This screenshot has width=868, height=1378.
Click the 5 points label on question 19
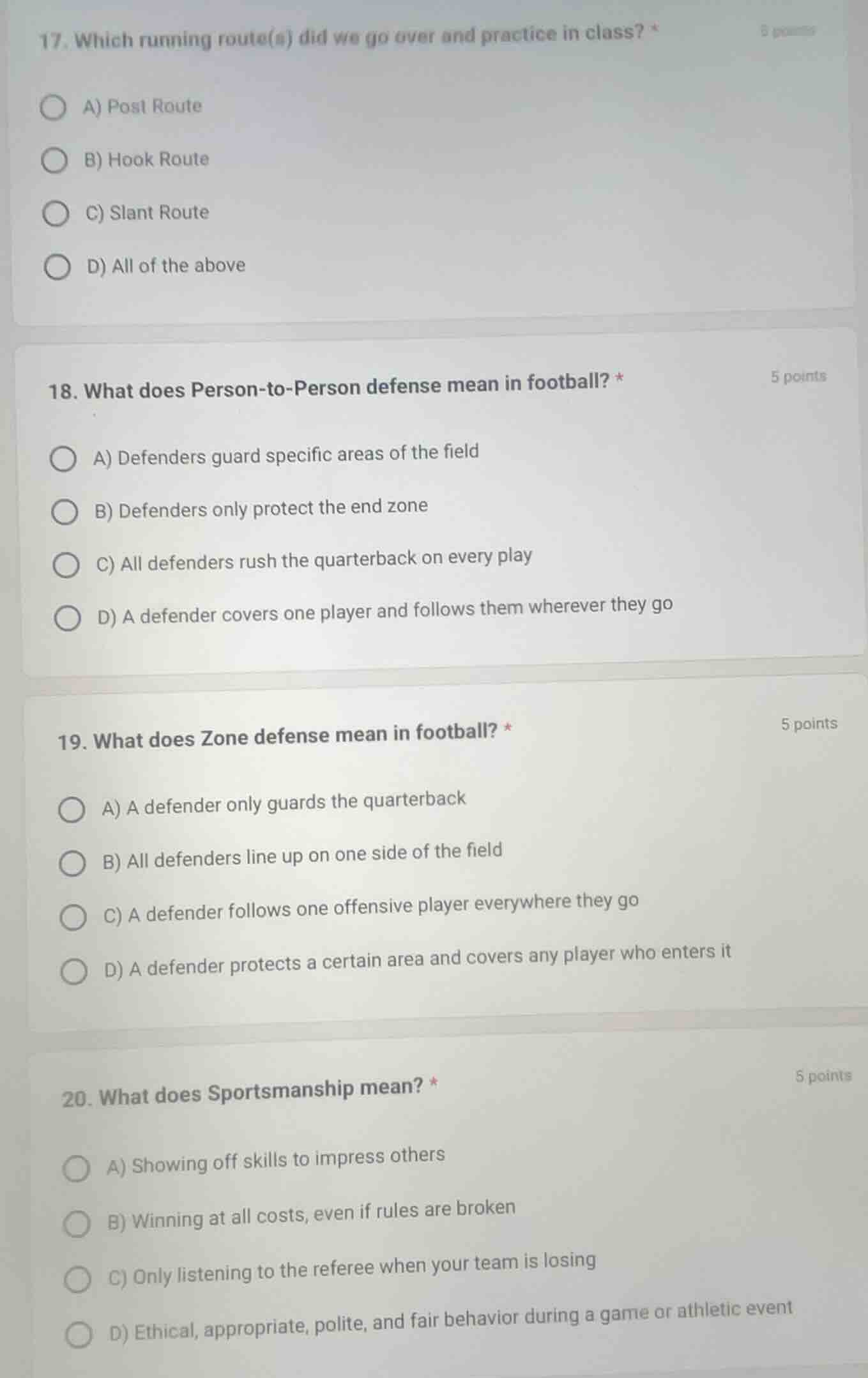[811, 723]
